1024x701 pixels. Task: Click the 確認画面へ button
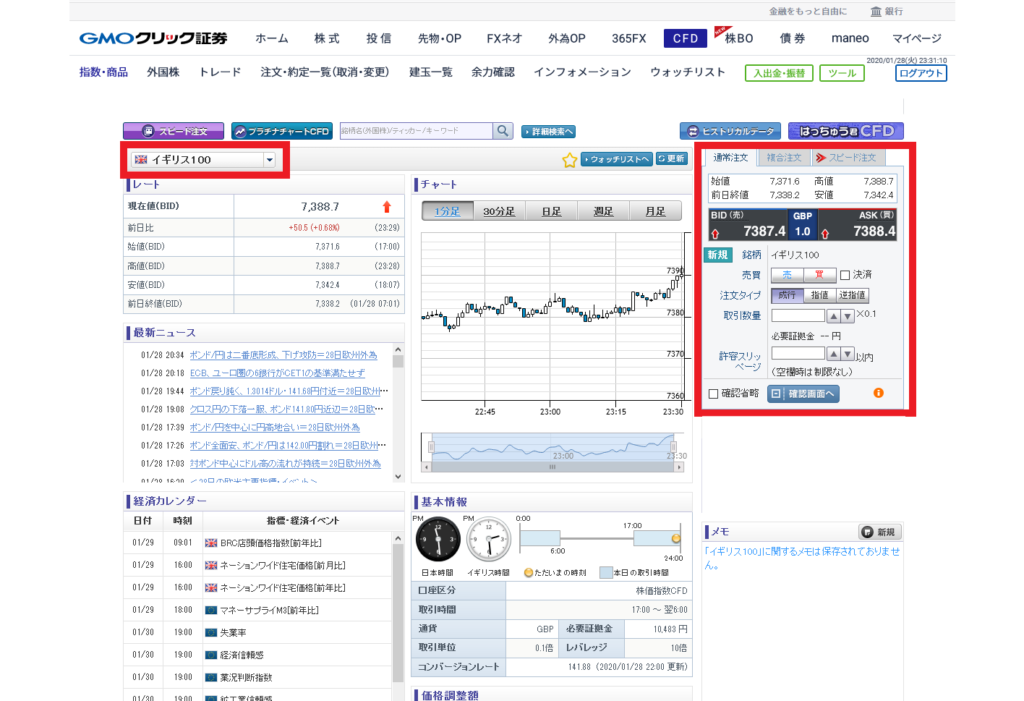point(803,394)
